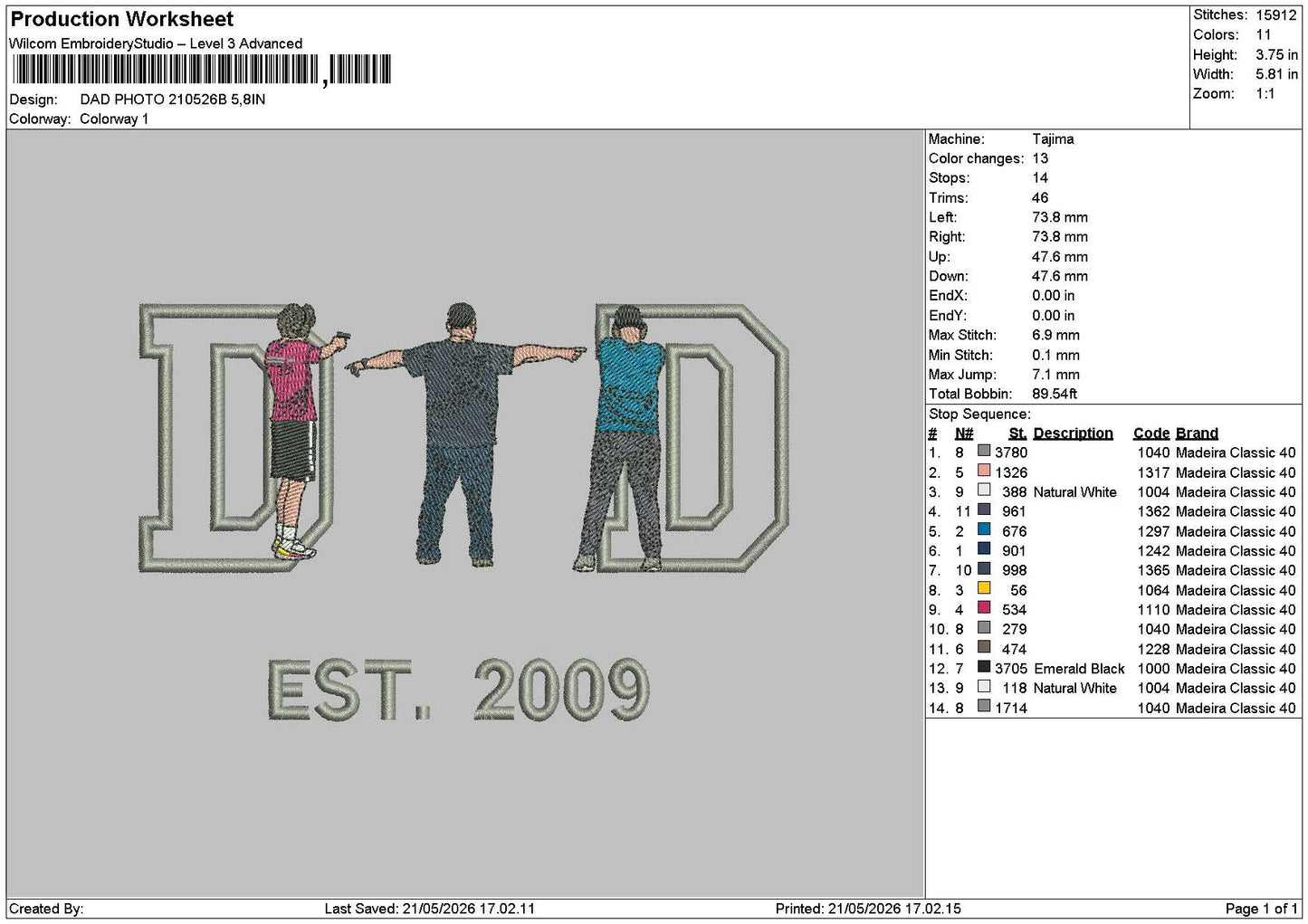Click 'Natural White' description in stop 3

click(1075, 492)
